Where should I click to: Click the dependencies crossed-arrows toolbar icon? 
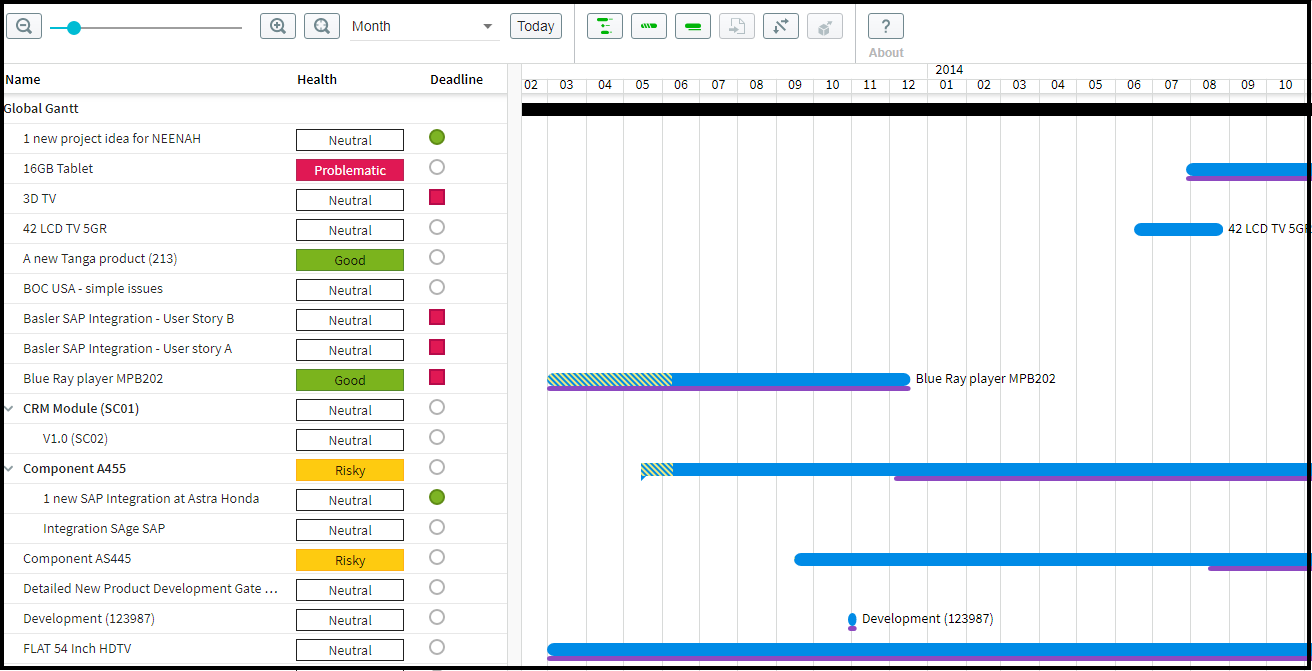click(x=780, y=25)
